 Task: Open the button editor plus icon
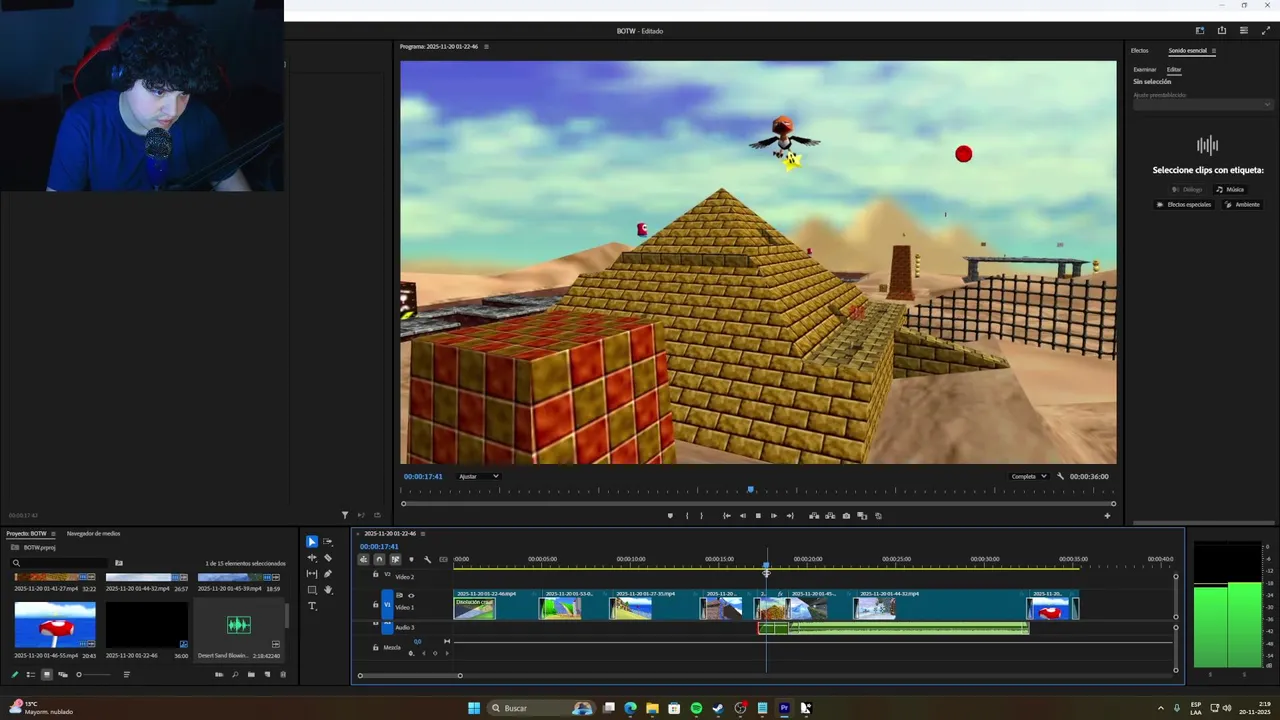pos(1107,516)
